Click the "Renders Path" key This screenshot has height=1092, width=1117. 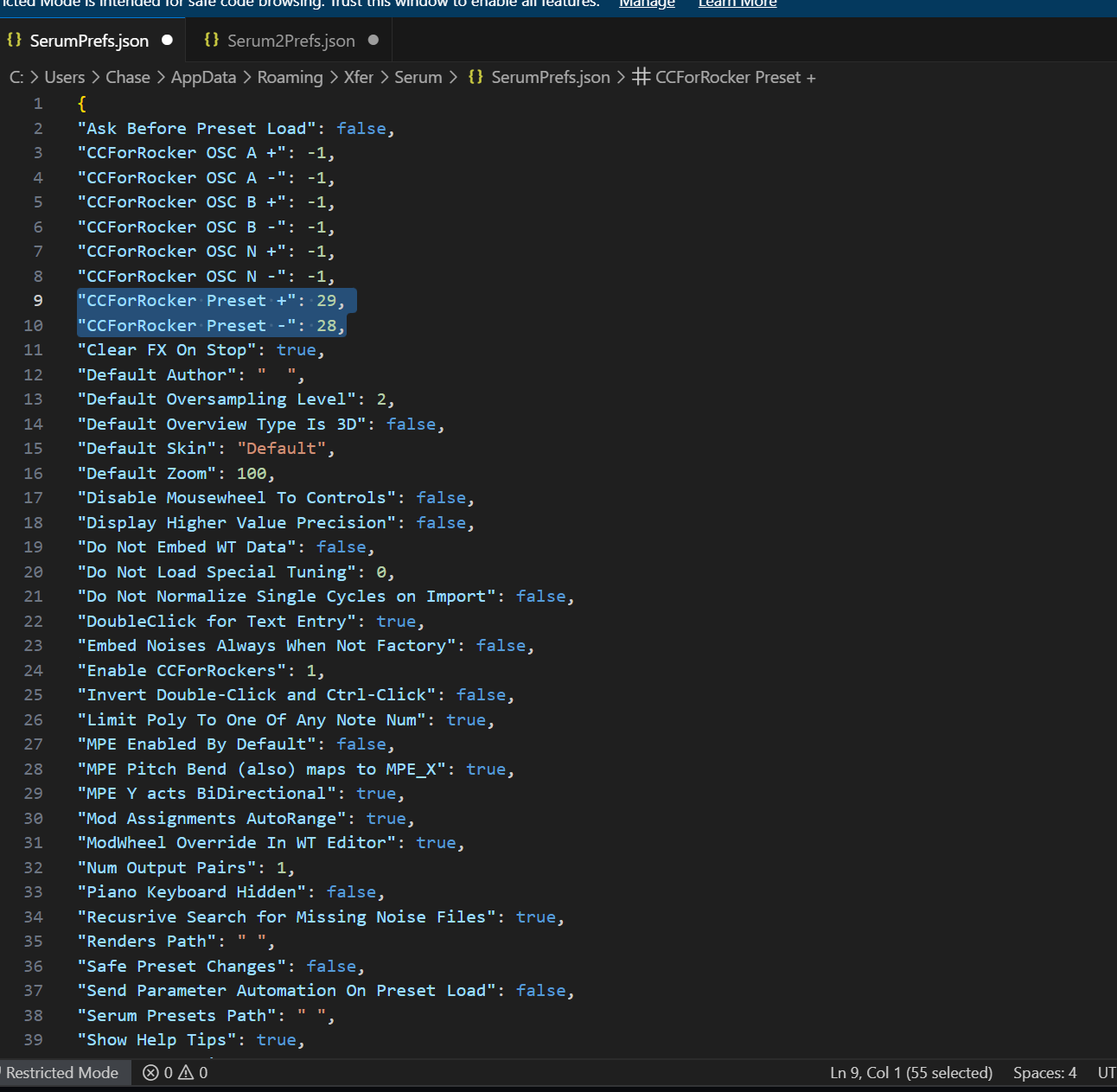tap(146, 942)
